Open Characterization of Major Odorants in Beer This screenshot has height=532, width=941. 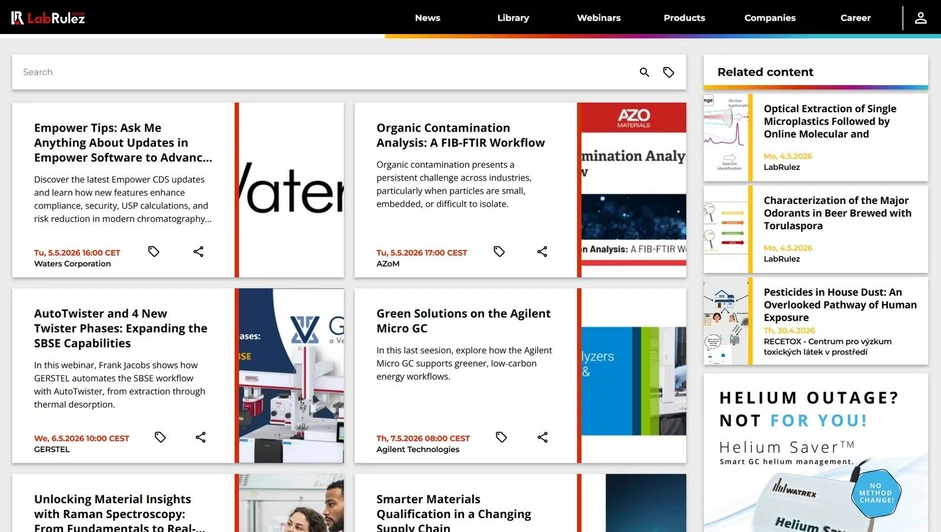click(837, 213)
